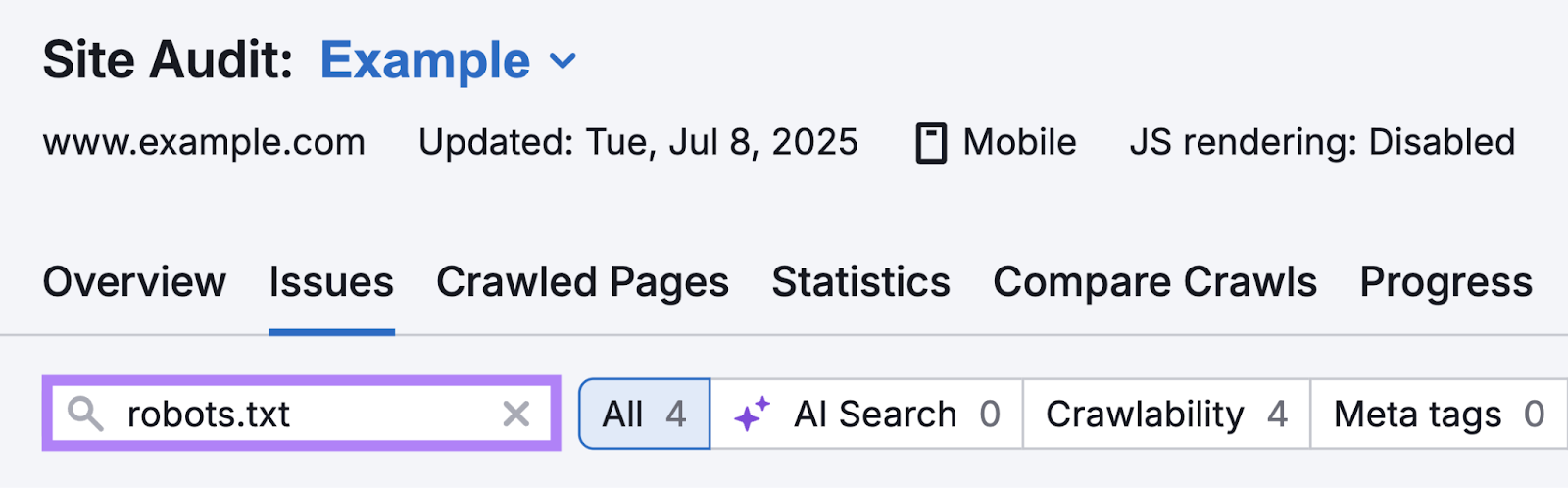Go to the Statistics tab
The height and width of the screenshot is (488, 1568).
click(x=860, y=282)
